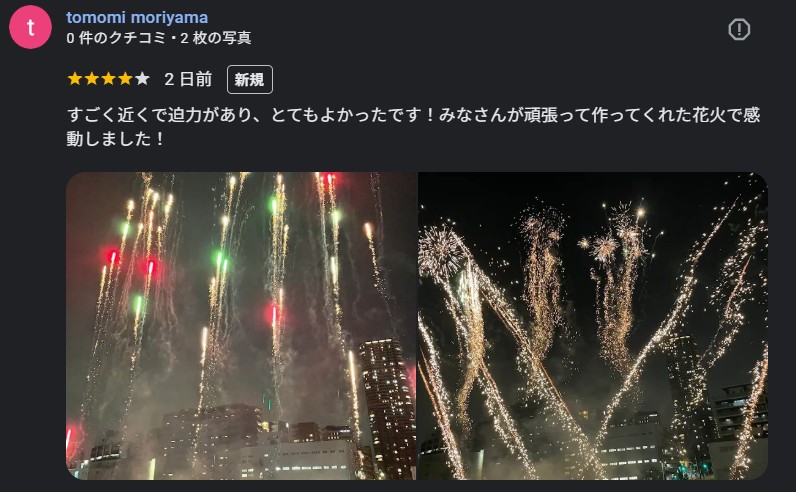Click the report review flag icon

739,29
